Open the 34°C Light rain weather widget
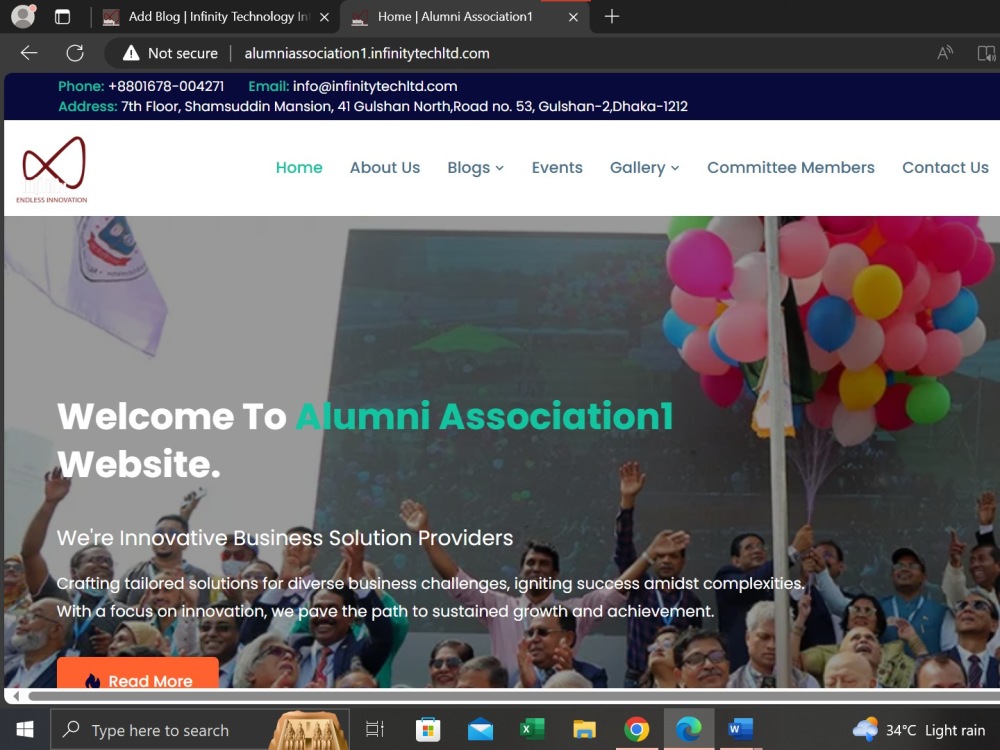Viewport: 1000px width, 750px height. [x=919, y=730]
